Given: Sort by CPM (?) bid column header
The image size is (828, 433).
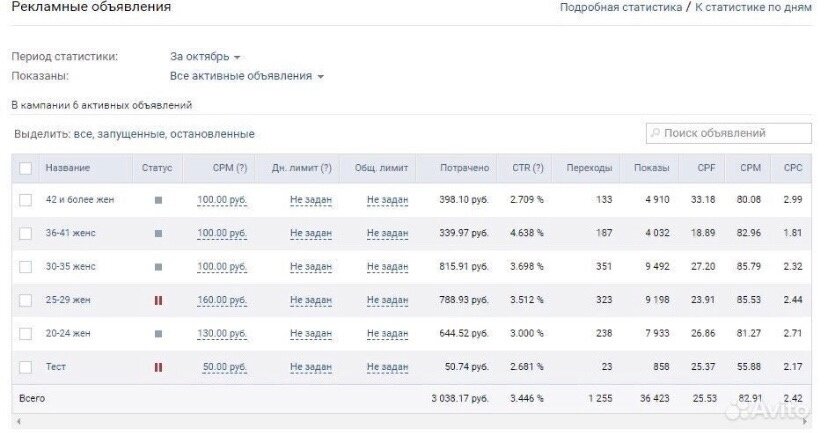Looking at the screenshot, I should (230, 168).
